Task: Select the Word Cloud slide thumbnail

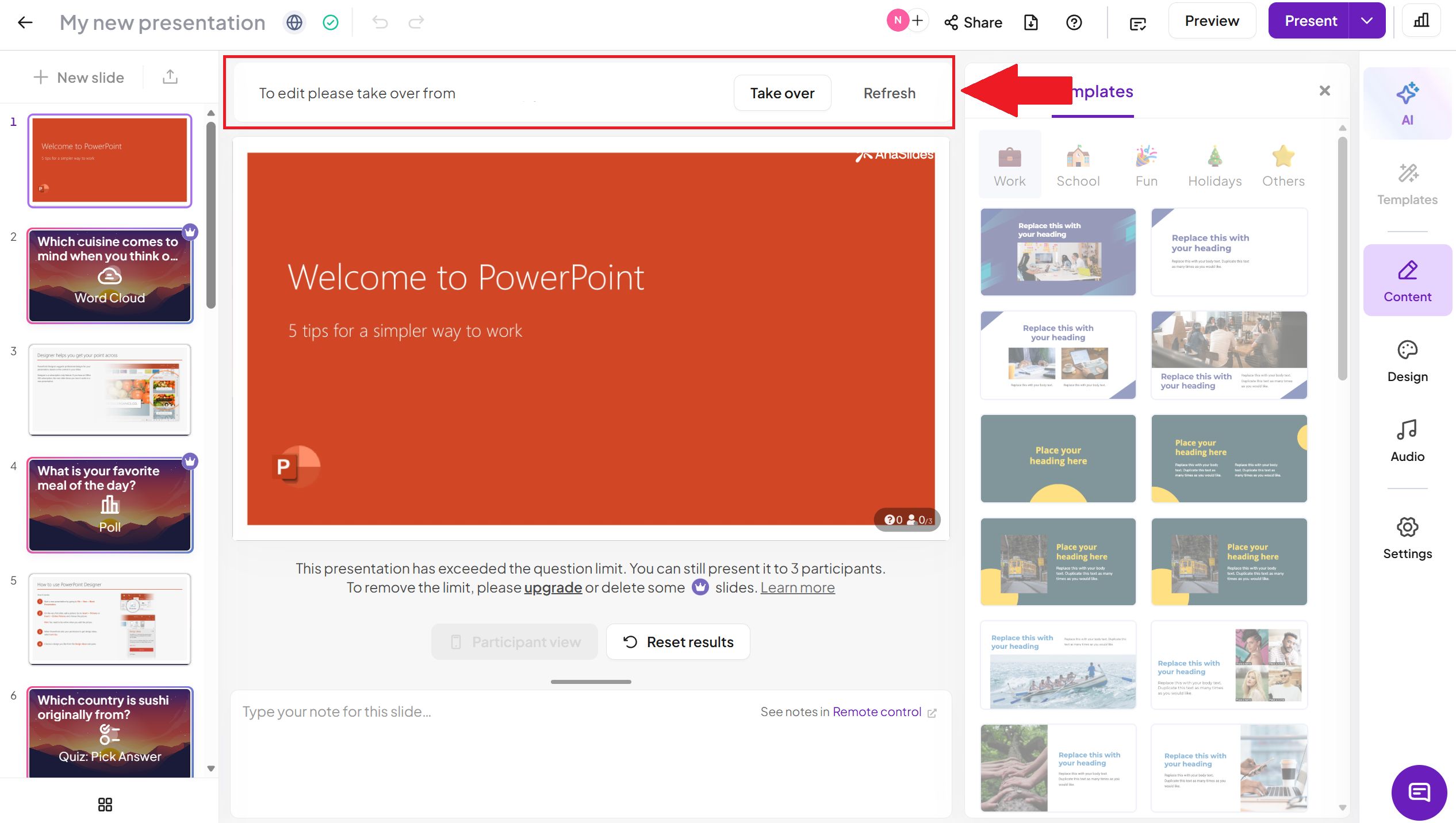Action: [110, 276]
